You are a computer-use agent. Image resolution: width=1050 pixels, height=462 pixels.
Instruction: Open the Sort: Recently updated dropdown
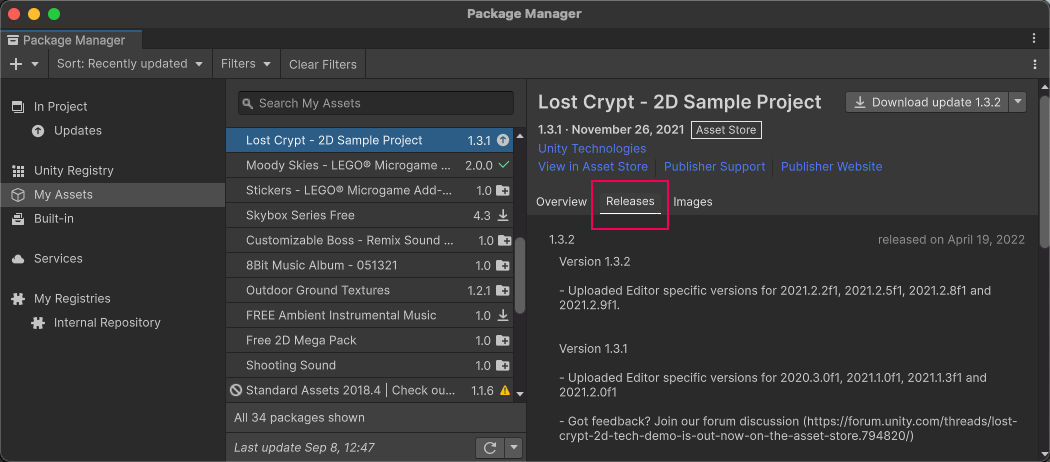129,64
